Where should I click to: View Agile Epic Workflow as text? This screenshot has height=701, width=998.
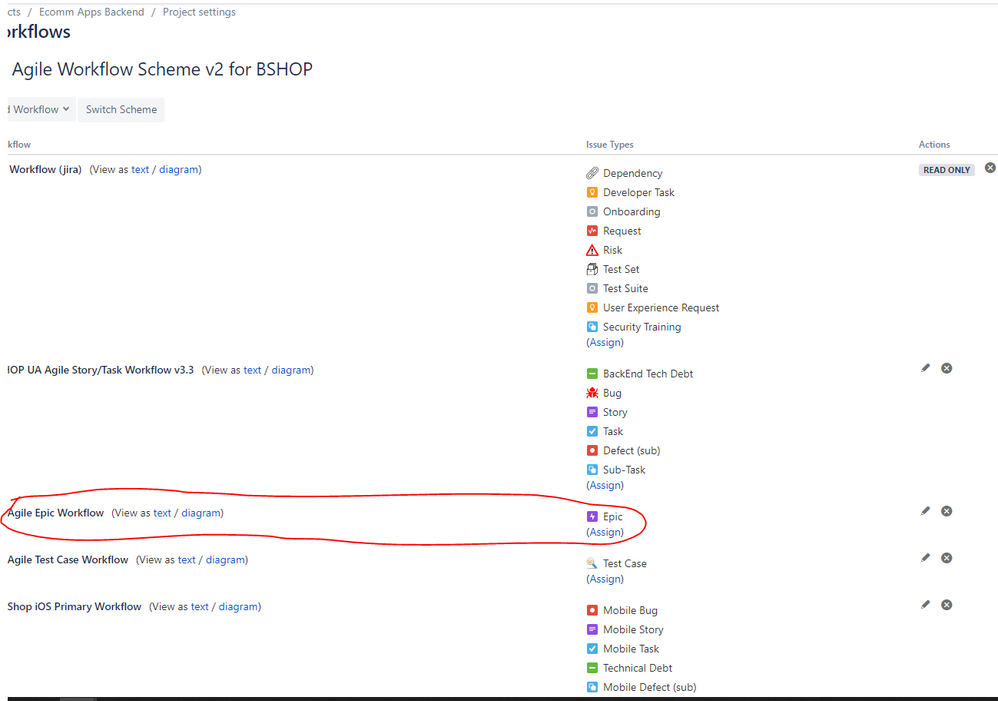pyautogui.click(x=162, y=513)
